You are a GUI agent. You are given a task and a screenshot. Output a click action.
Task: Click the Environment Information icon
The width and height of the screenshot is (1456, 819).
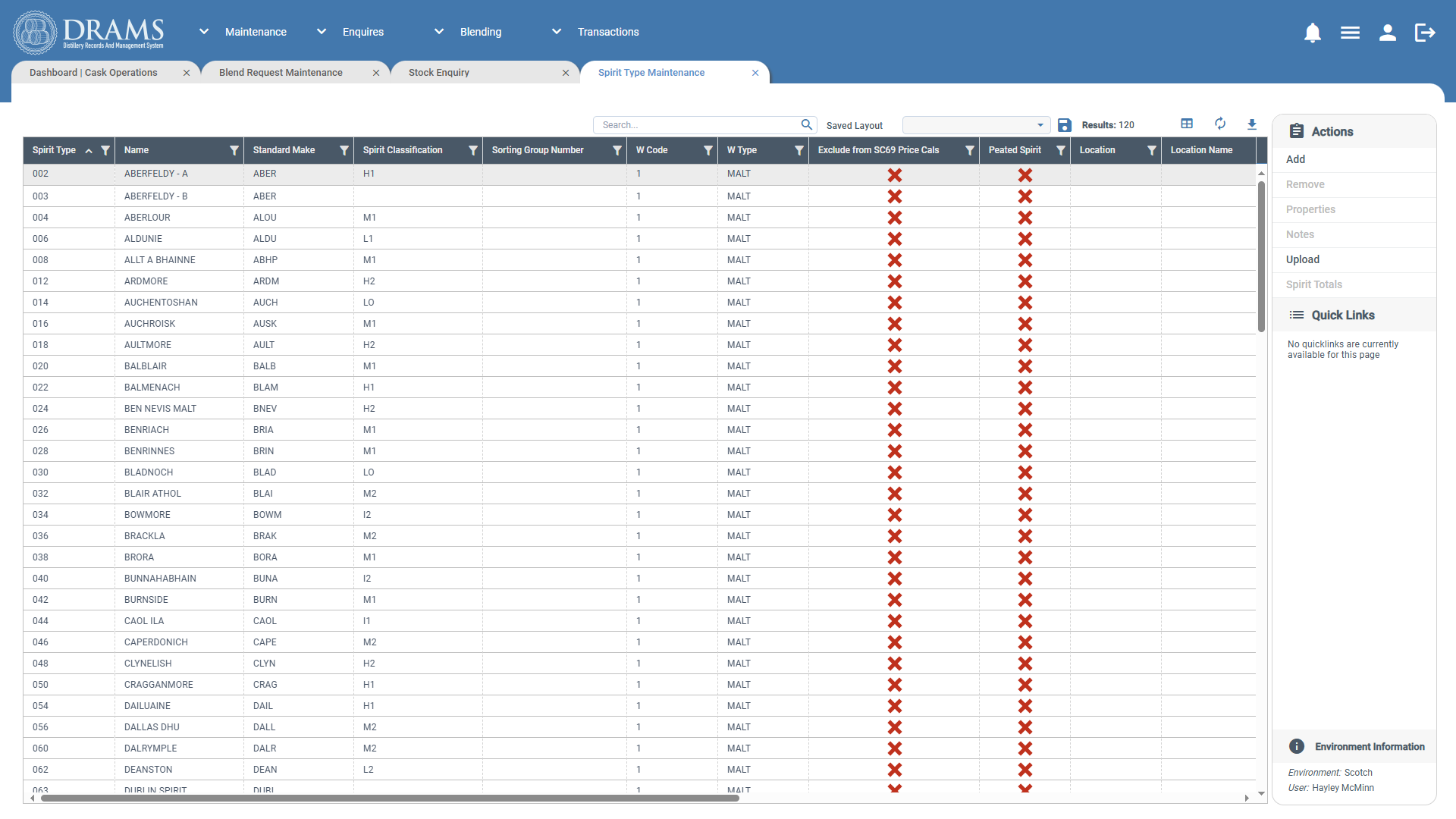click(1297, 746)
